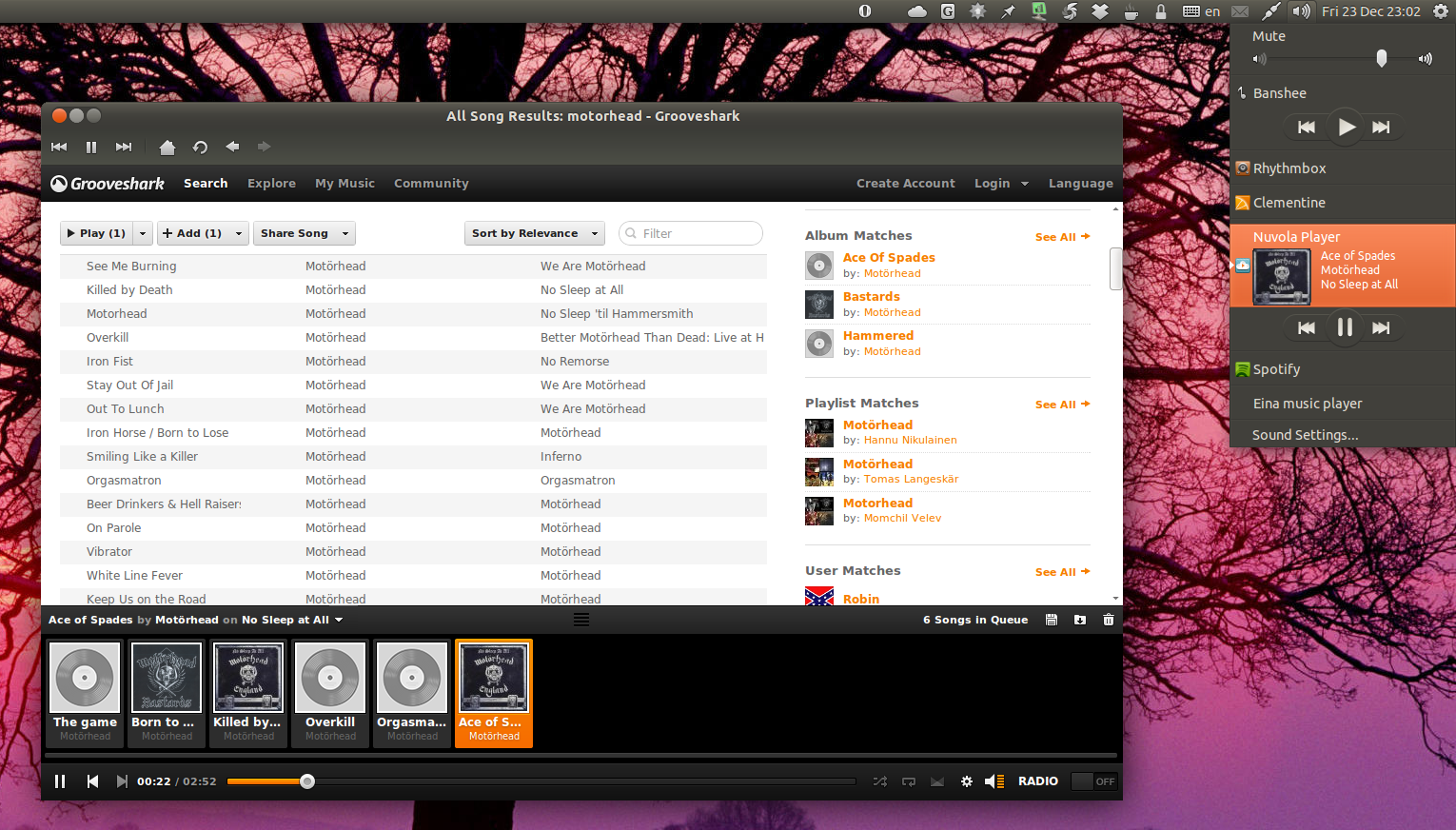Image resolution: width=1456 pixels, height=830 pixels.
Task: Select the Overkill thumbnail in the queue
Action: (x=329, y=677)
